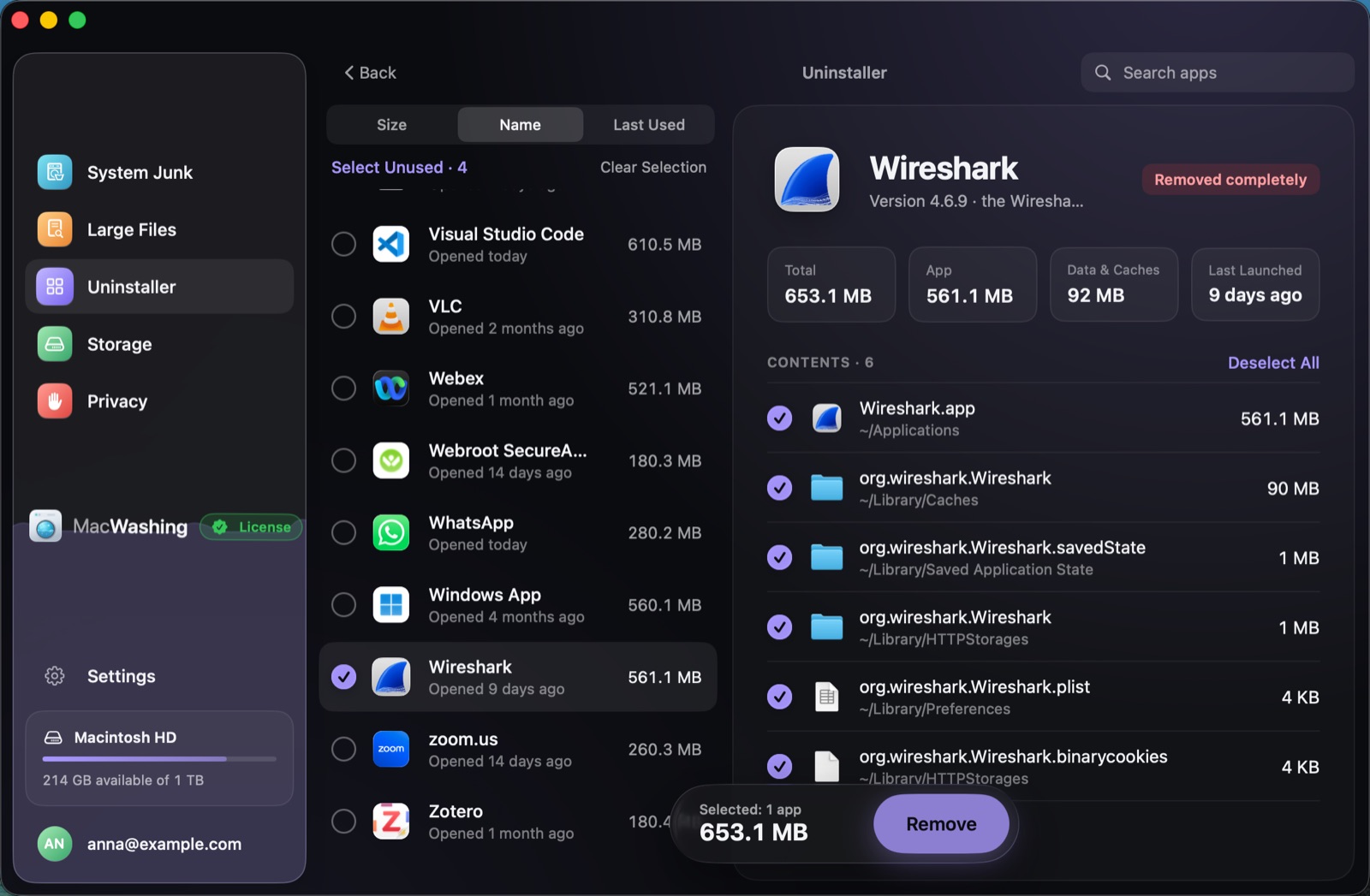Click the Data & Caches 92 MB card
Viewport: 1370px width, 896px height.
point(1114,285)
